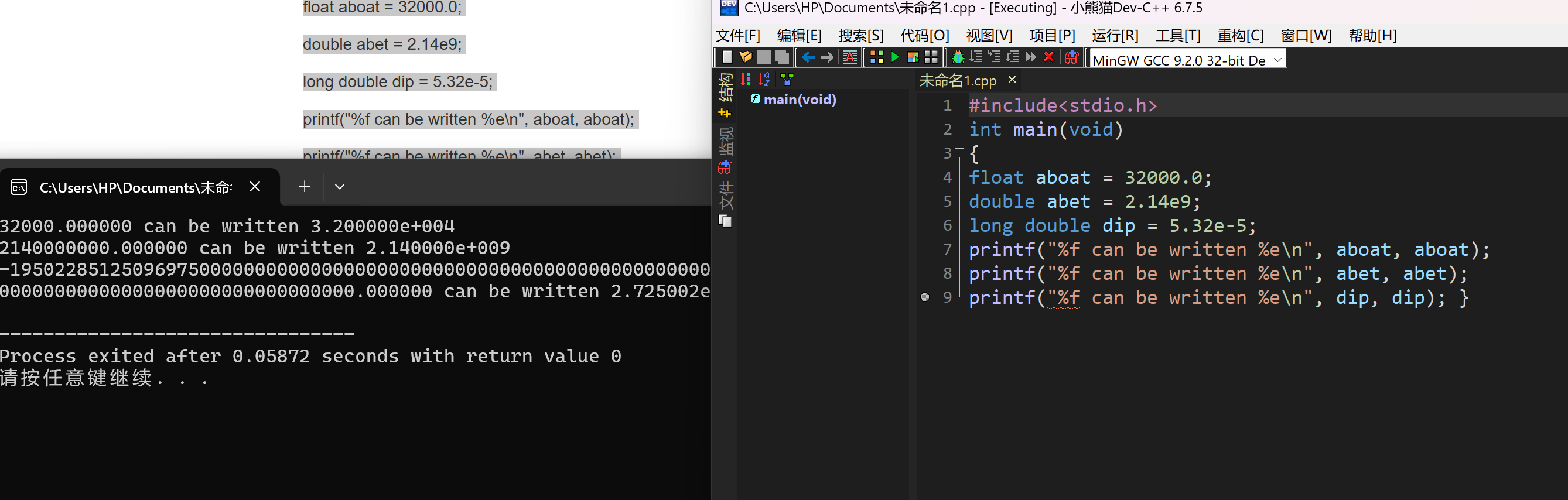Screen dimensions: 1568x500
Task: Click the debug Continue double-arrow icon
Action: (1030, 57)
